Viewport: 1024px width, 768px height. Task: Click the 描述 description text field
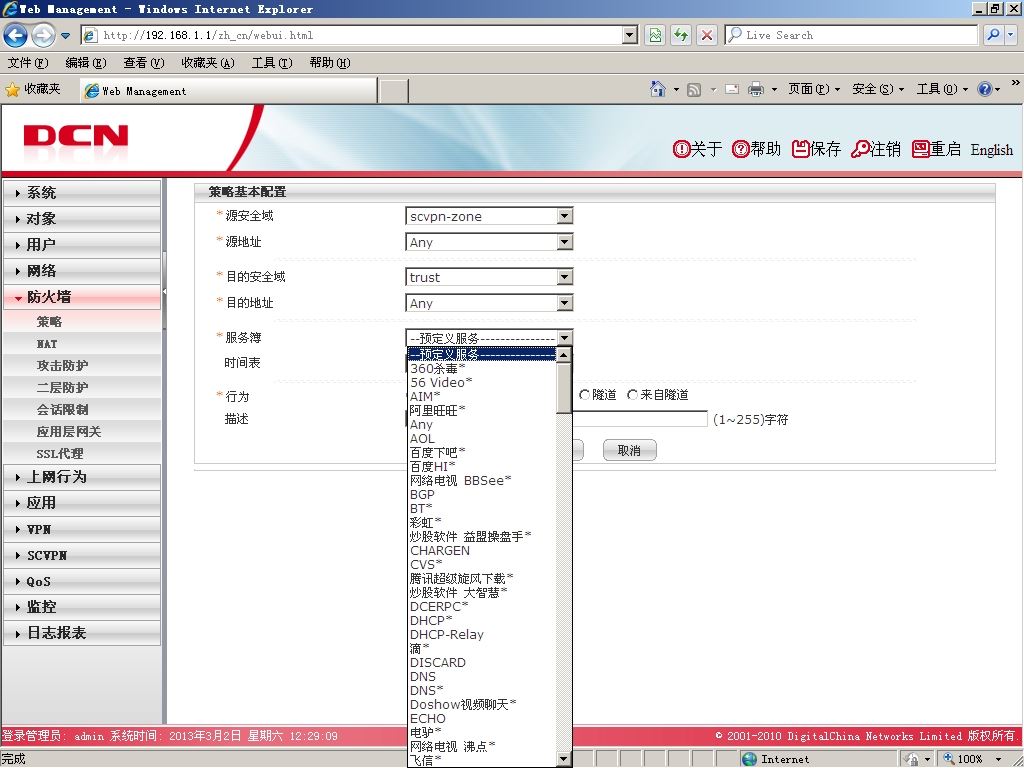coord(640,419)
